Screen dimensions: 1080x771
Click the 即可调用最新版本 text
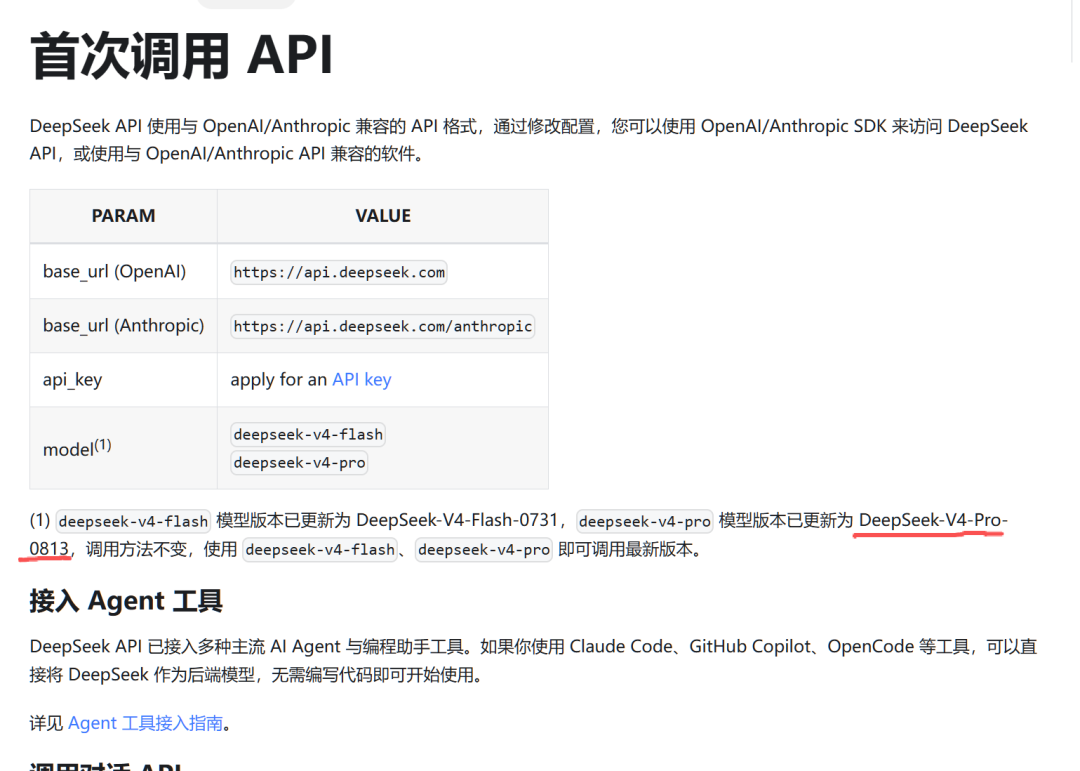625,549
